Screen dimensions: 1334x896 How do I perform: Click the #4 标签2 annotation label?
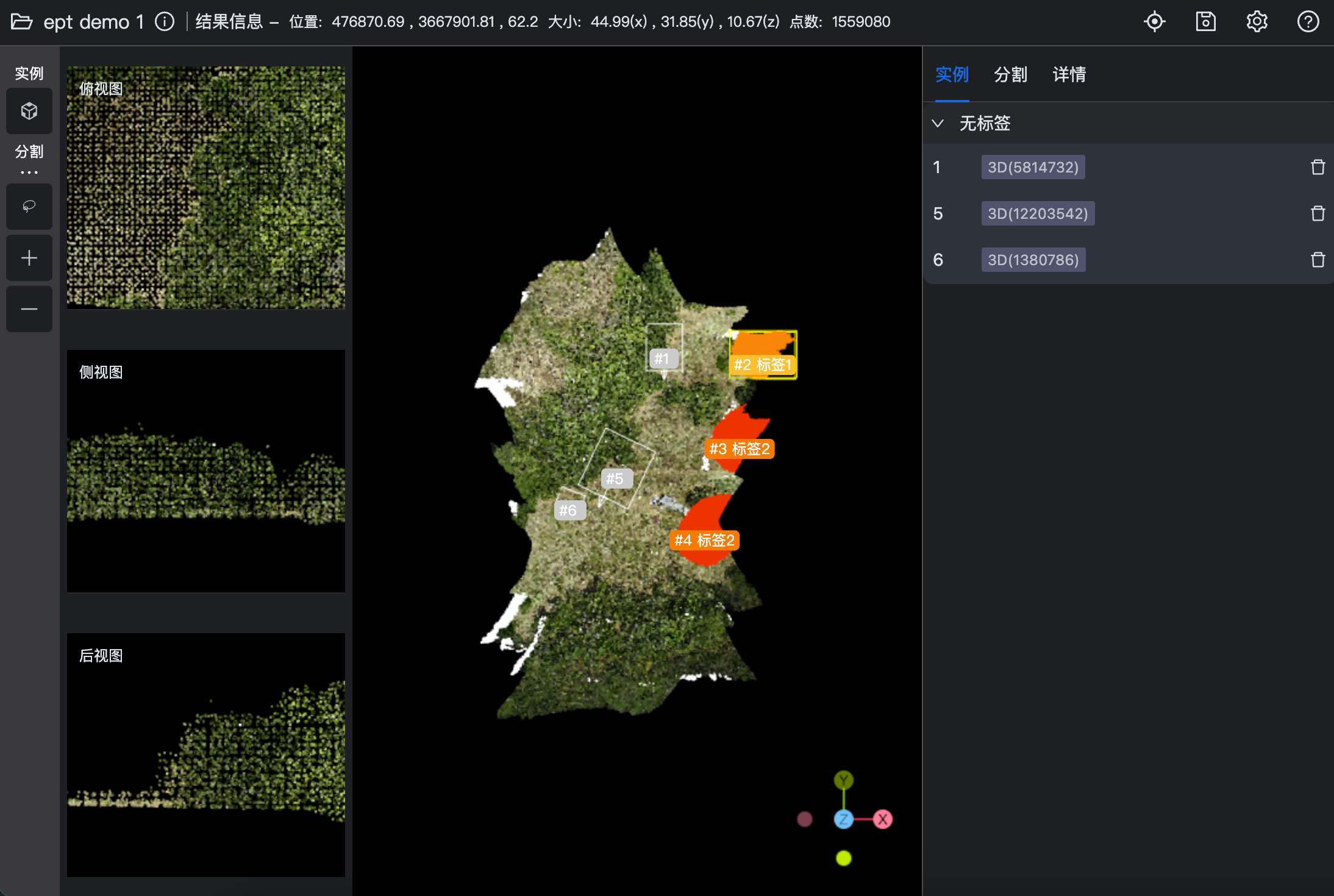704,540
